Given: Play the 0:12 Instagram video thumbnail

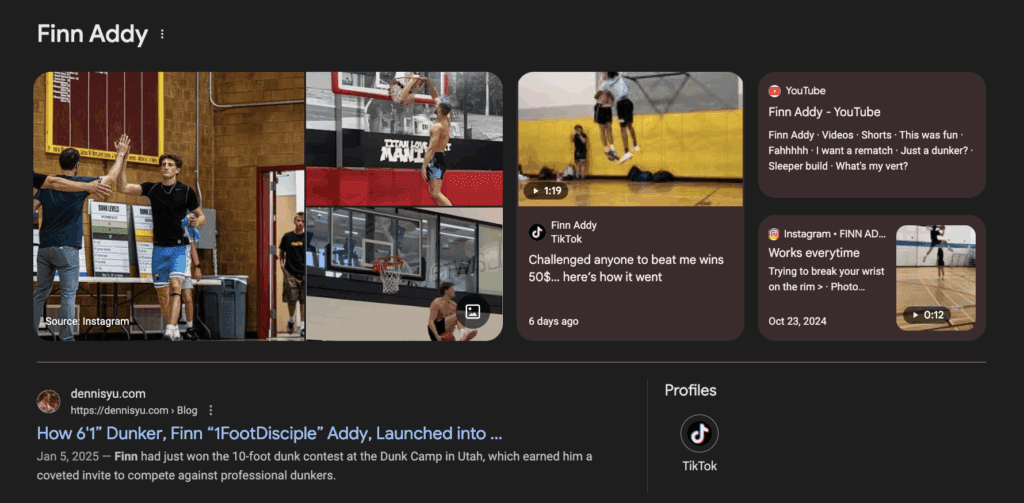Looking at the screenshot, I should pos(936,278).
